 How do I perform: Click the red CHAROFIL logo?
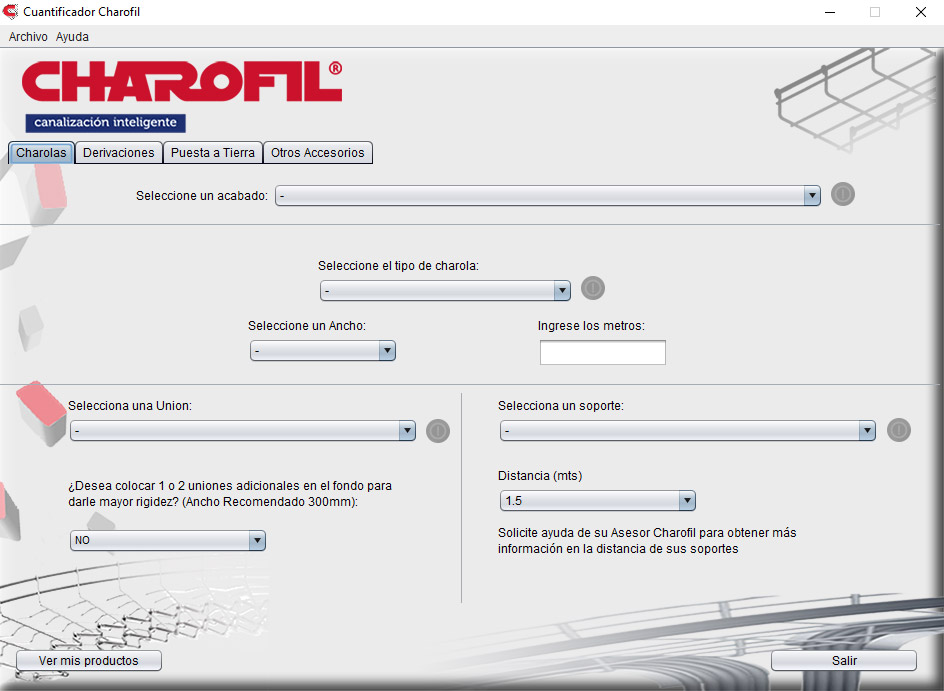coord(182,81)
